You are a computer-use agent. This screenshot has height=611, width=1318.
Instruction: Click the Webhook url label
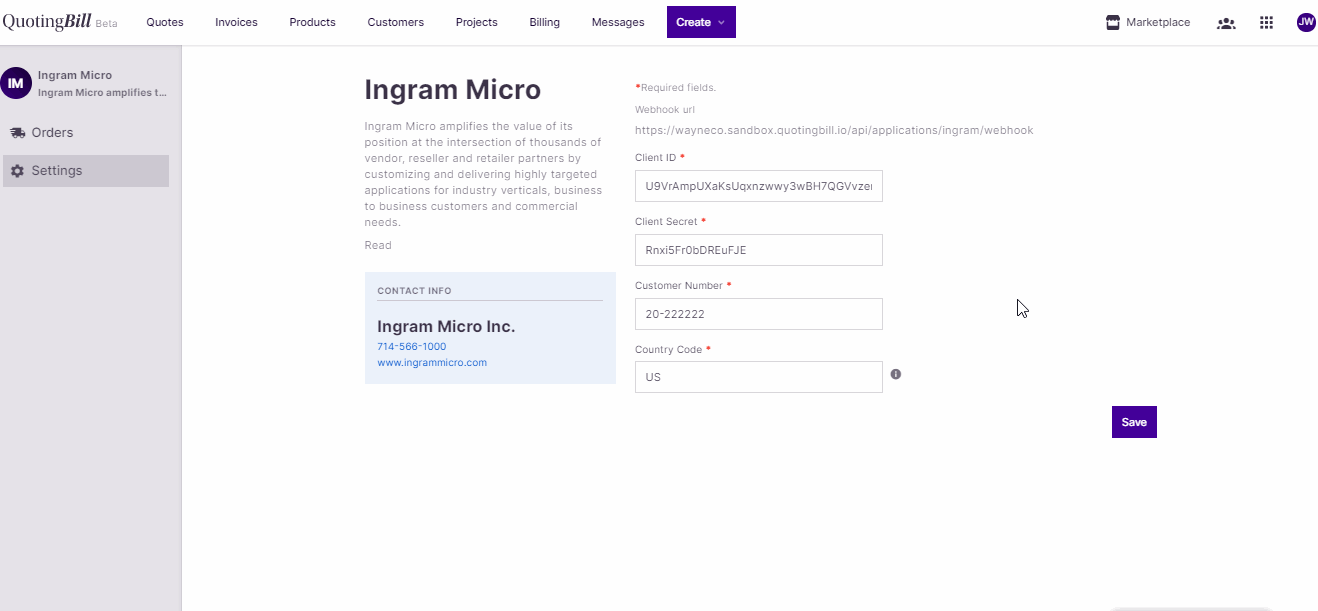(665, 109)
